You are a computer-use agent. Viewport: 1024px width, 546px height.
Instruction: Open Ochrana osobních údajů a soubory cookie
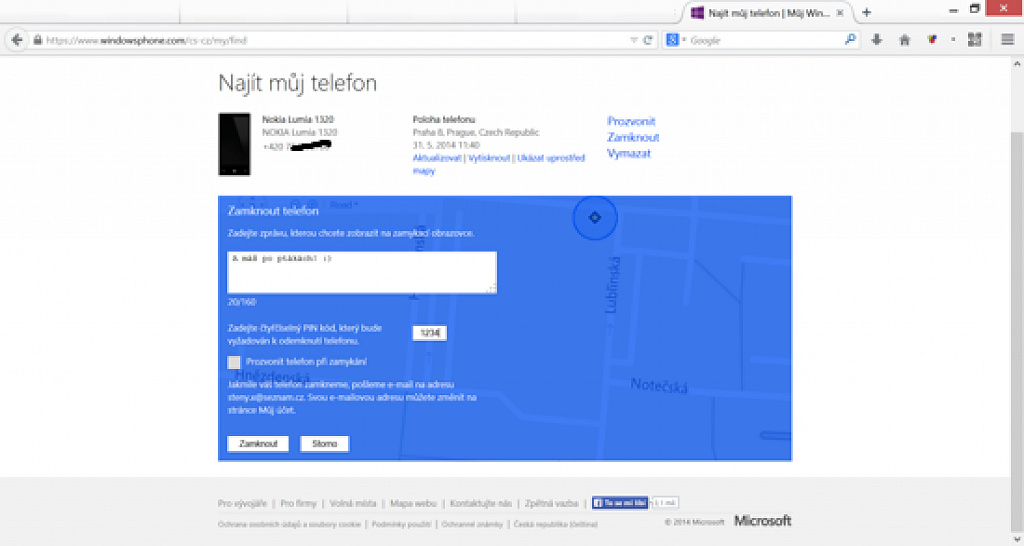click(x=289, y=524)
